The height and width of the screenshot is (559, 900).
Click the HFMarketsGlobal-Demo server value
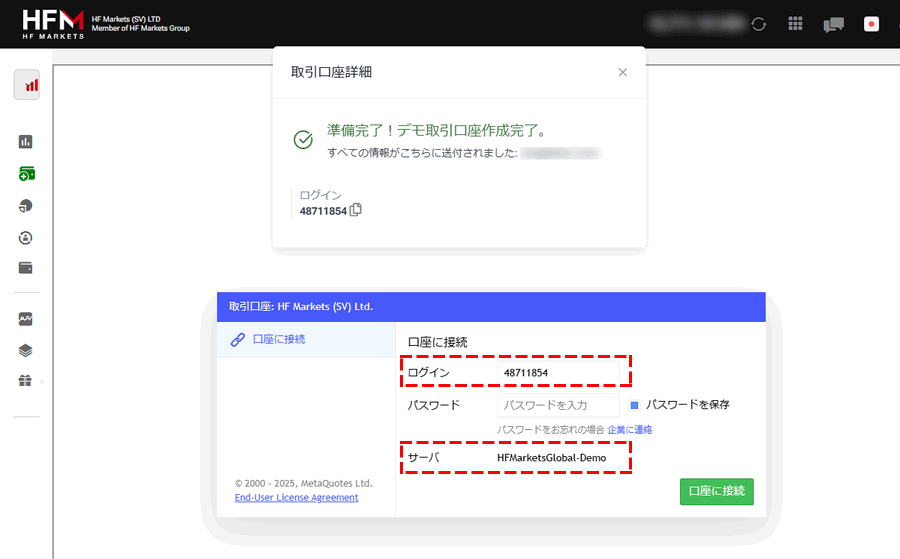pyautogui.click(x=552, y=458)
